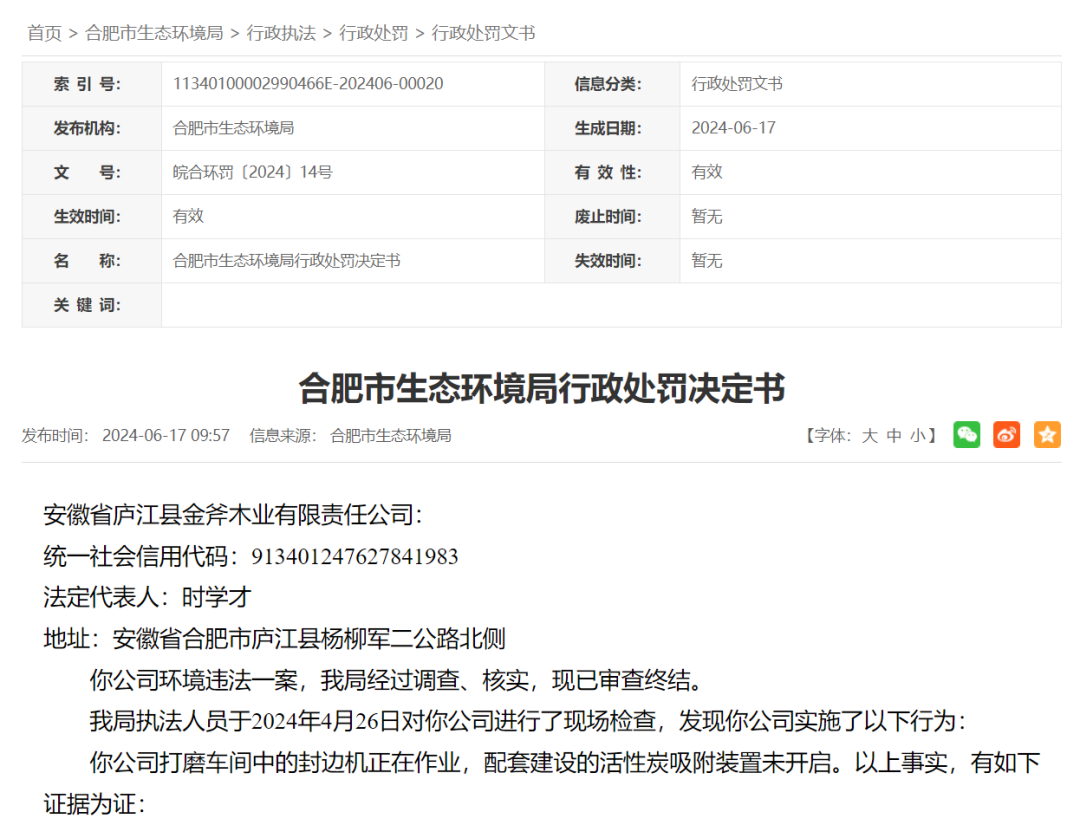1080x825 pixels.
Task: Click the 失效时间 value 暂无
Action: pyautogui.click(x=707, y=260)
